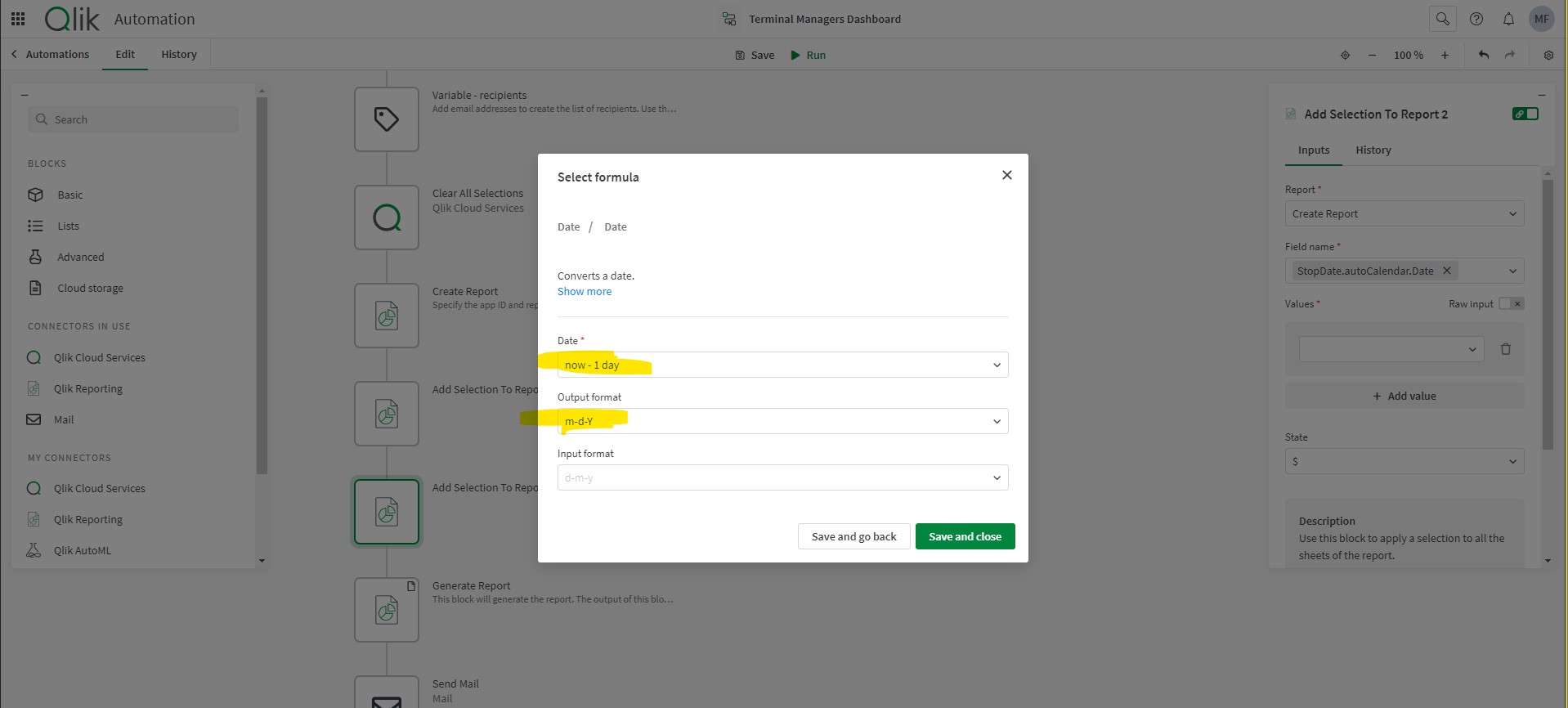The image size is (1568, 708).
Task: Click the first Date breadcrumb in dialog
Action: (x=569, y=227)
